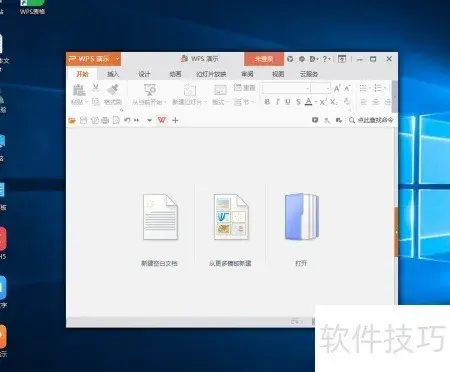Expand the 从当前开始 dropdown arrow
Viewport: 450px width, 372px height.
click(x=165, y=102)
